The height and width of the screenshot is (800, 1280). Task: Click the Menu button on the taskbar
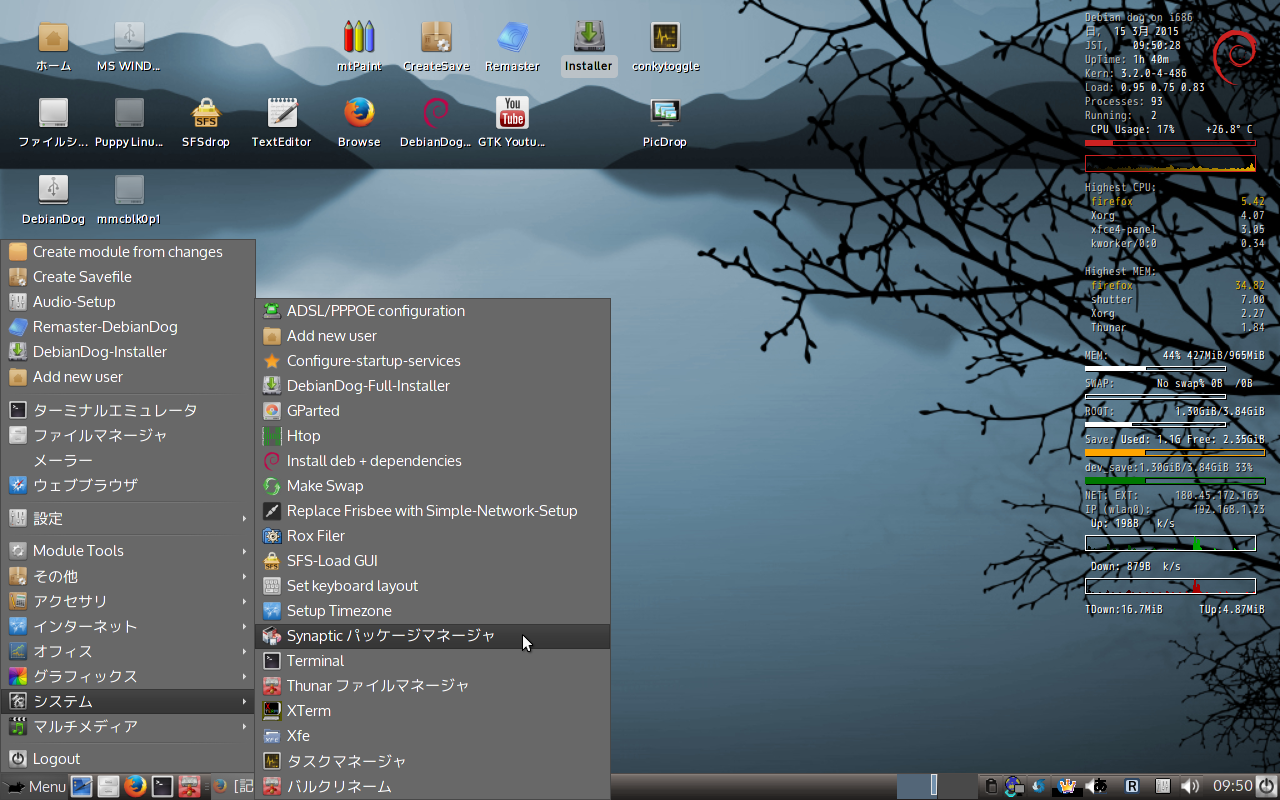[35, 786]
